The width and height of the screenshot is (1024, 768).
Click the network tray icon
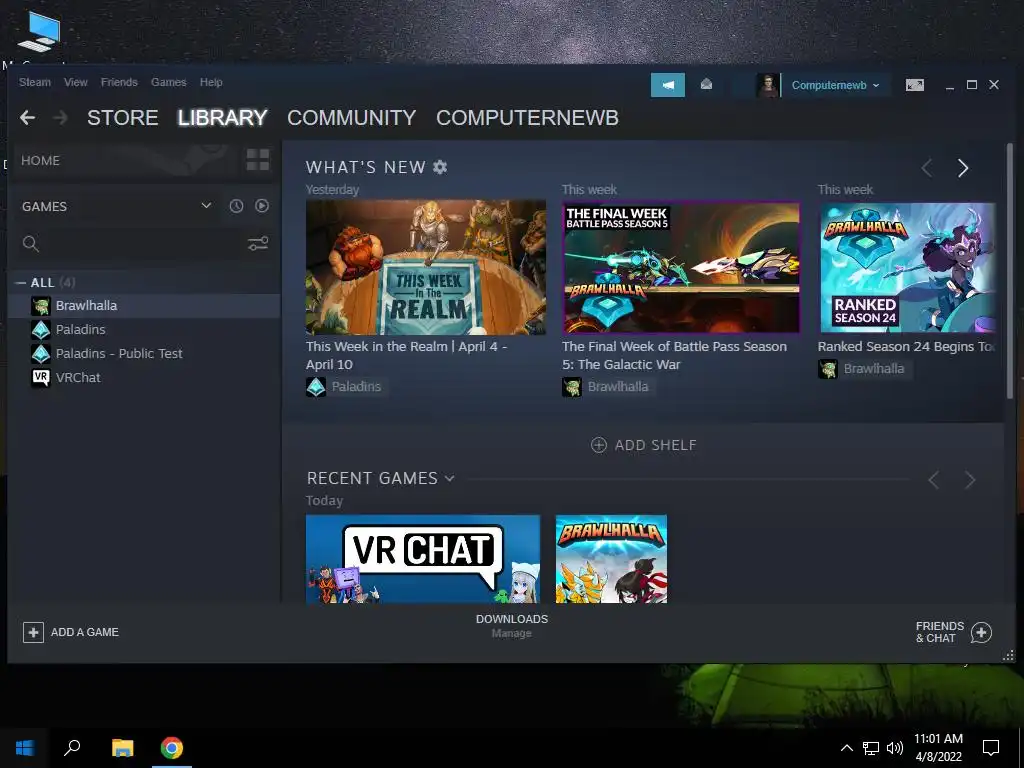pos(871,748)
